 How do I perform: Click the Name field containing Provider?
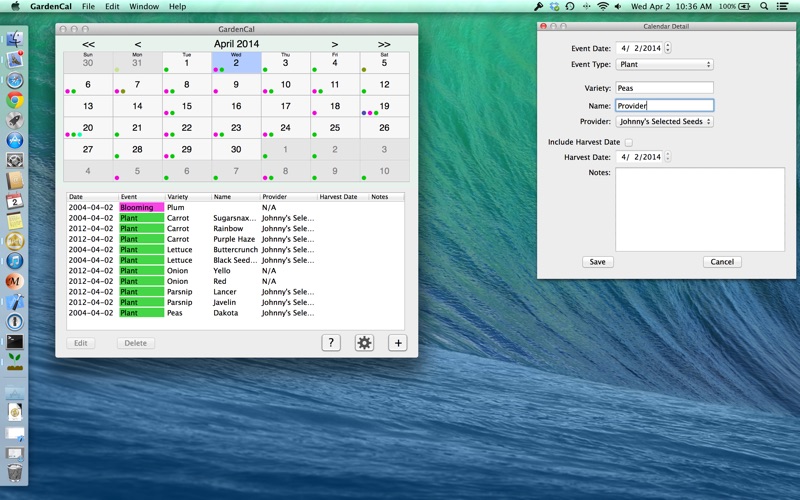[664, 106]
